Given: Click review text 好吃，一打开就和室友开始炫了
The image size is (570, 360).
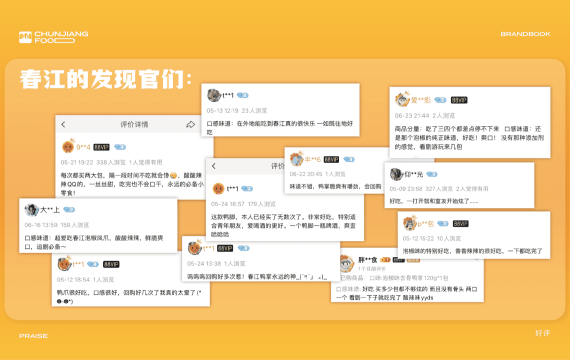Looking at the screenshot, I should coord(434,201).
